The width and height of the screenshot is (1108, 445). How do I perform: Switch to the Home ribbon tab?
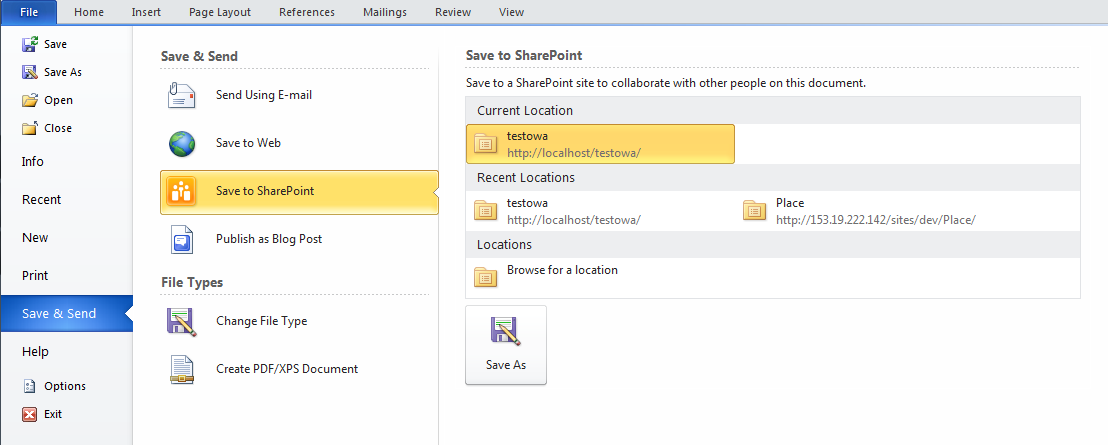[89, 12]
